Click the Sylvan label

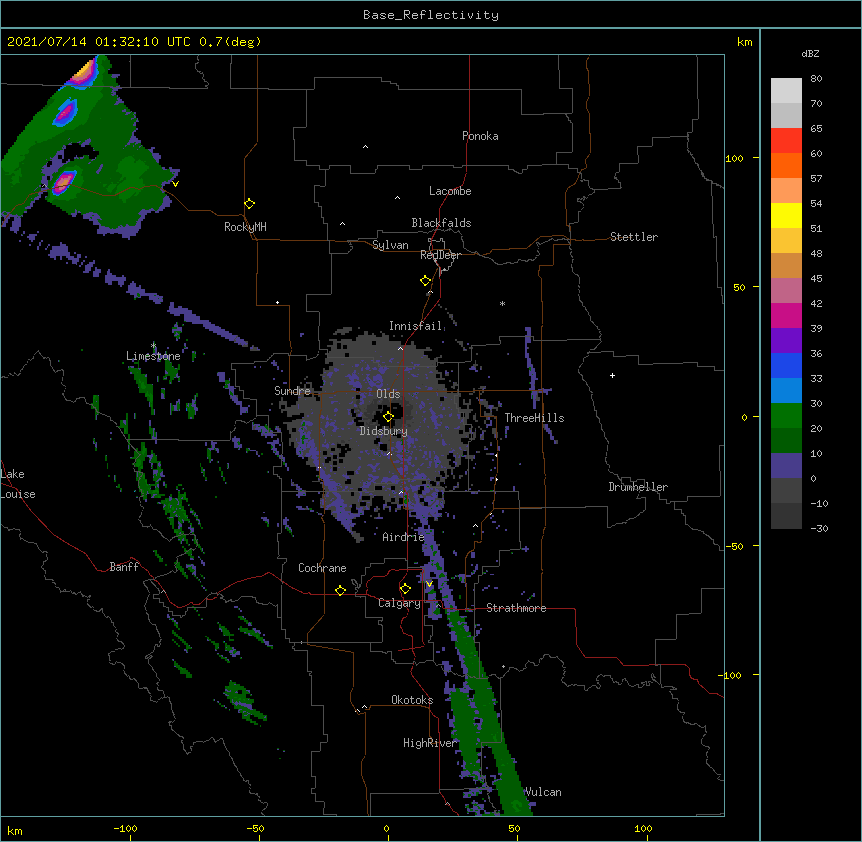pyautogui.click(x=390, y=245)
